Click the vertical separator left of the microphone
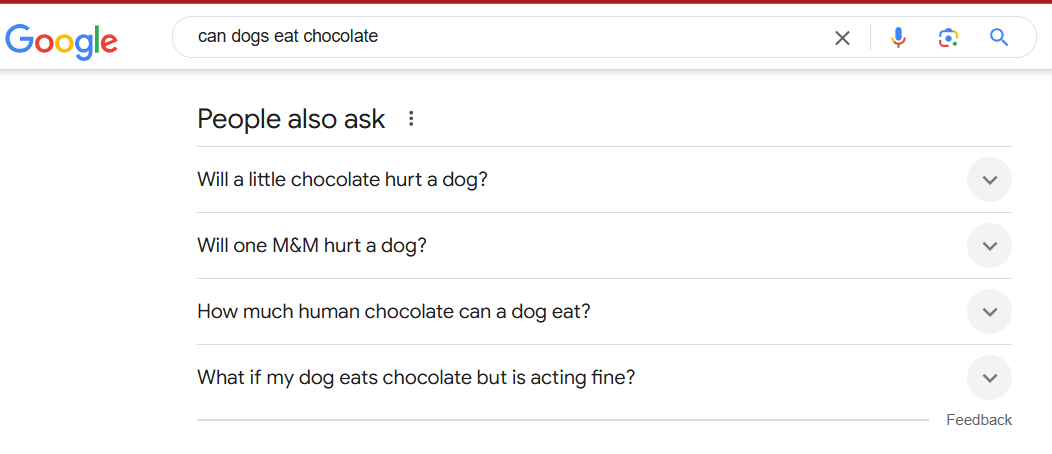 pos(871,38)
